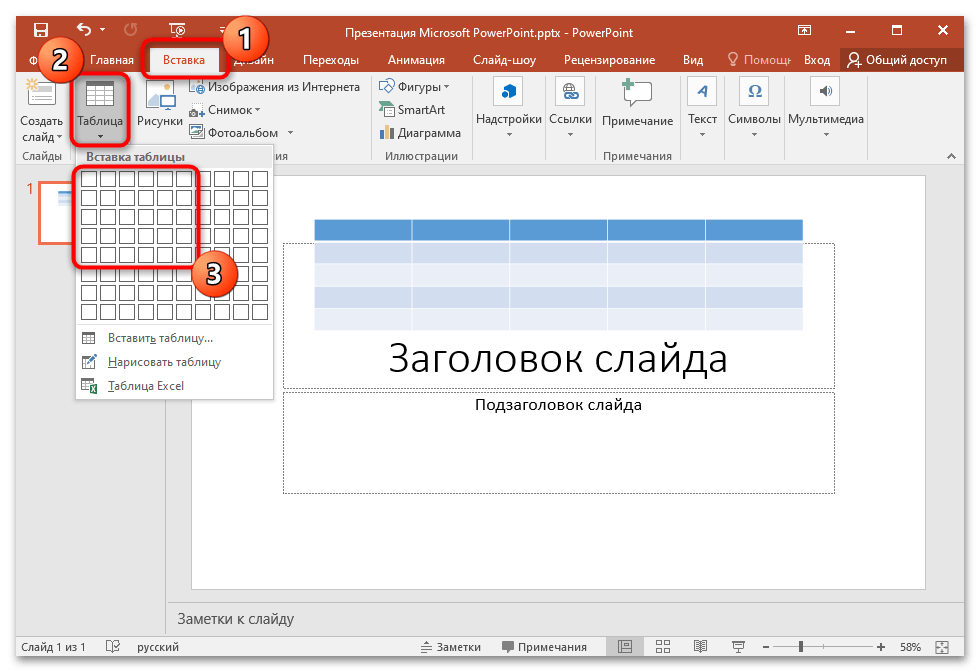Open the Undo history dropdown arrow
Viewport: 980px width, 672px height.
[x=102, y=29]
